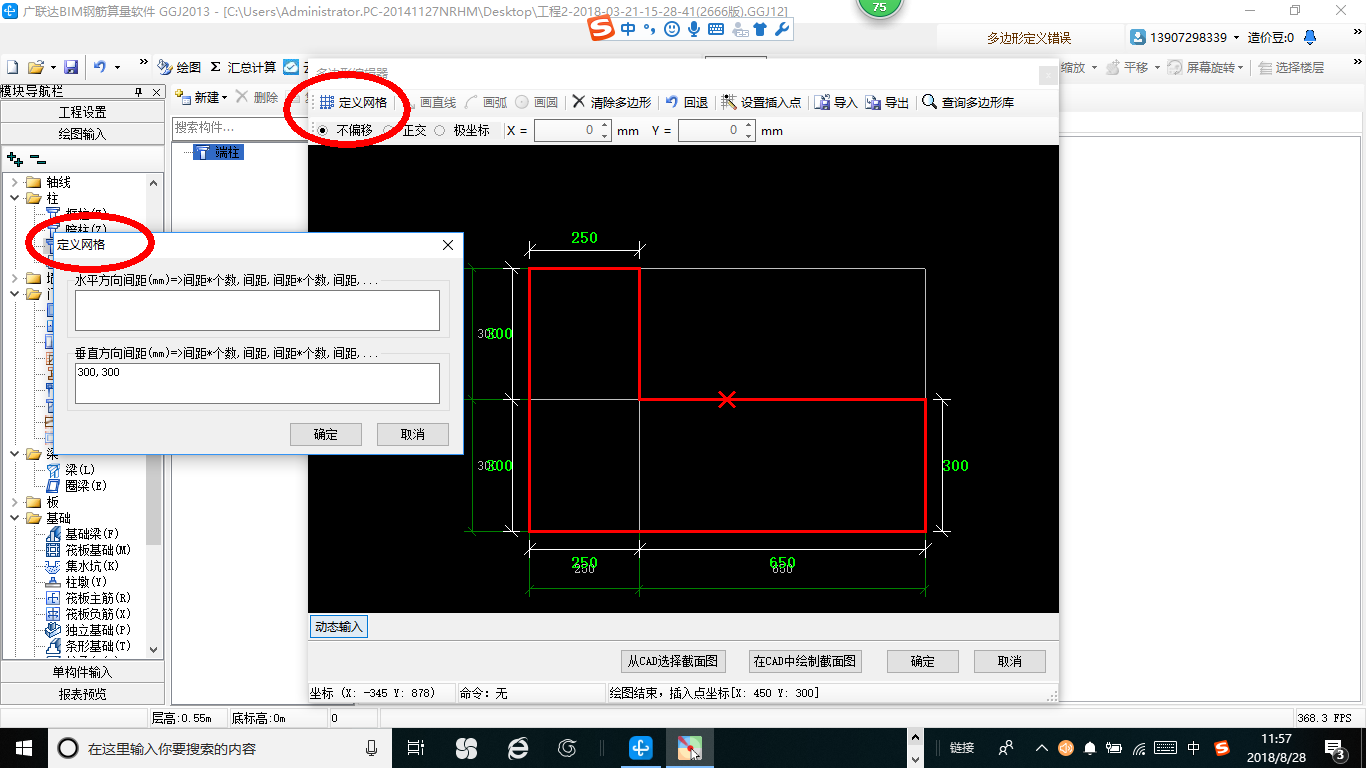This screenshot has width=1366, height=768.
Task: Select 筏板基础(M) raft foundation item
Action: pos(88,550)
